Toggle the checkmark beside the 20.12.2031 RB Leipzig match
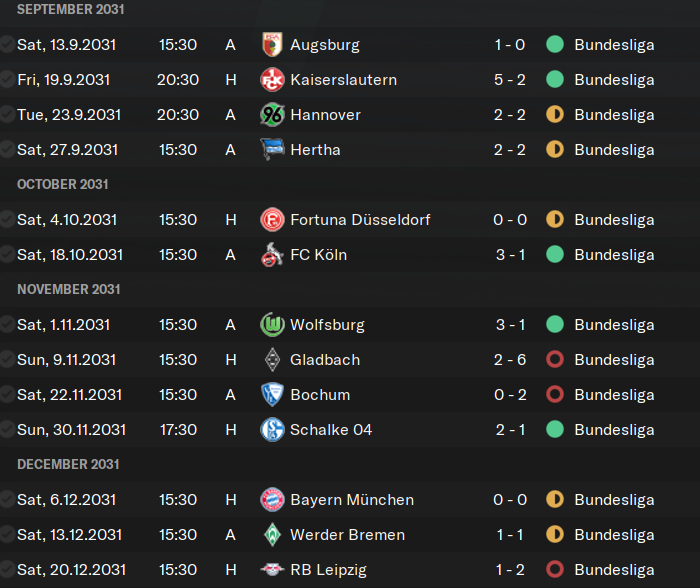Viewport: 700px width, 588px height. tap(6, 569)
